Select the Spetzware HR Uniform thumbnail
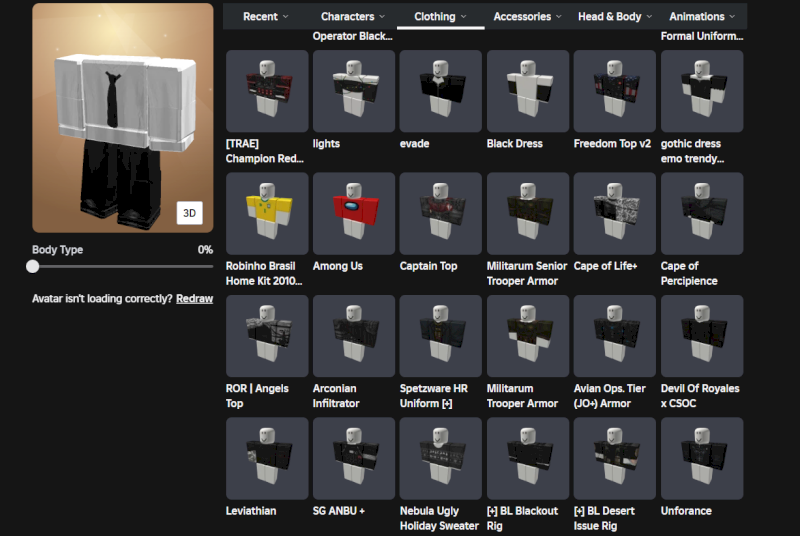Screen dimensions: 800x536 point(440,336)
